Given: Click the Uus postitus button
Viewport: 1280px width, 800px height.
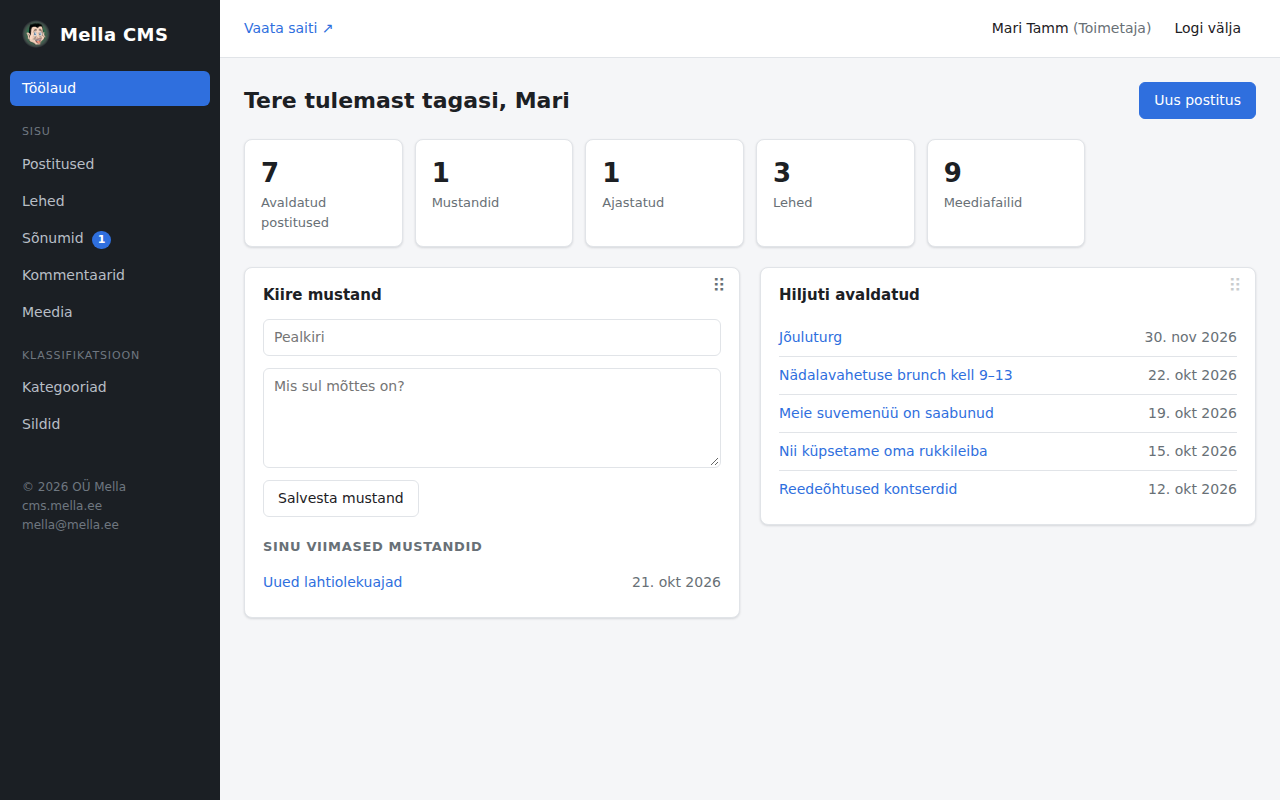Looking at the screenshot, I should pos(1197,100).
